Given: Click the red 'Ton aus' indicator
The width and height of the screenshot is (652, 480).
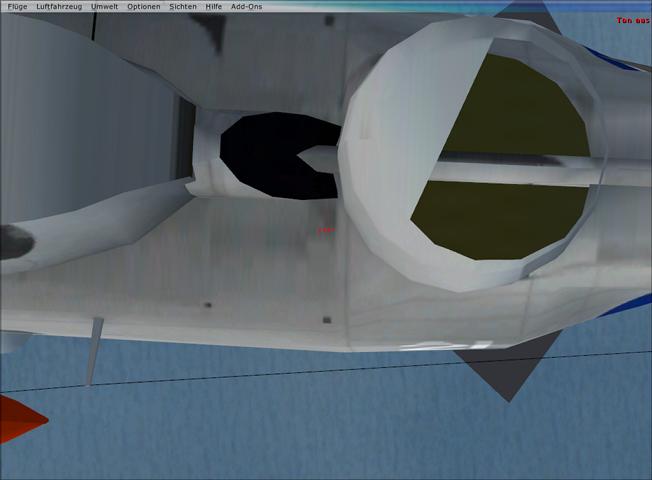Looking at the screenshot, I should [632, 20].
